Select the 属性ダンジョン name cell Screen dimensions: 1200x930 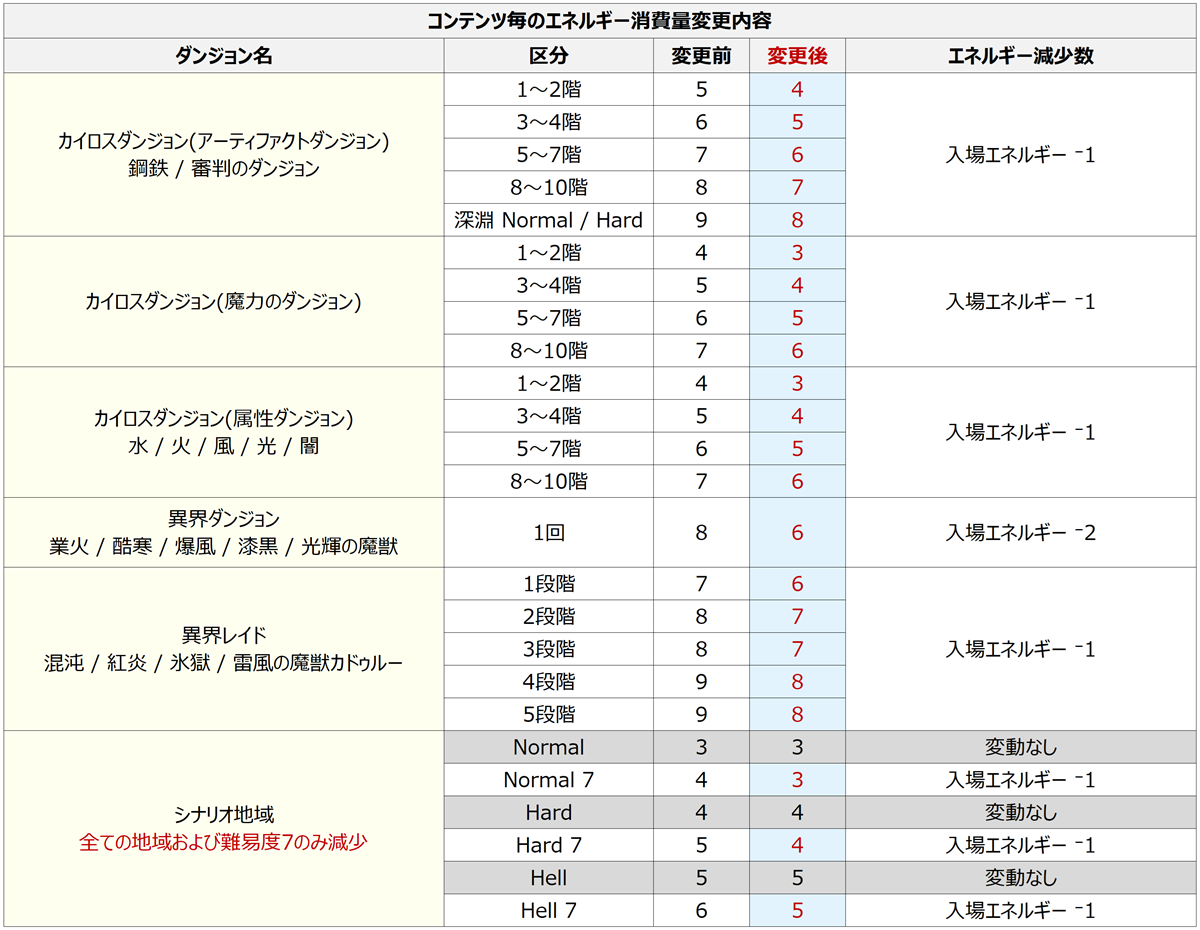coord(223,432)
